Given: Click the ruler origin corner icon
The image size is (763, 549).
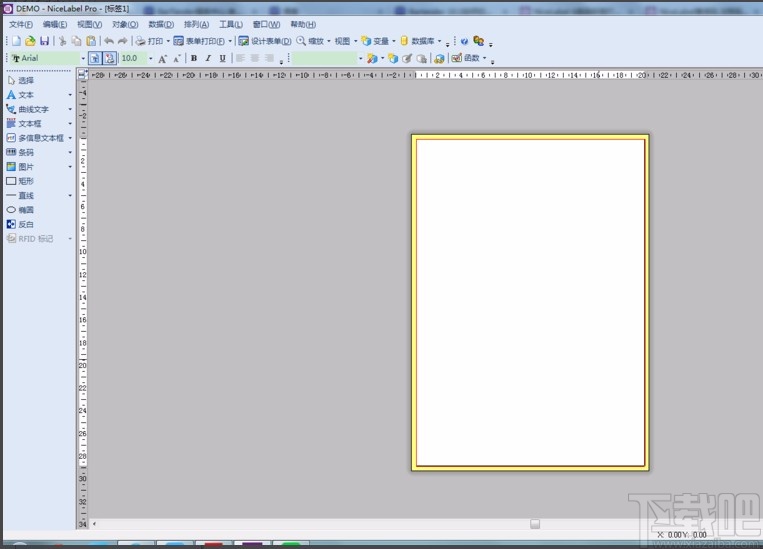Looking at the screenshot, I should point(83,75).
